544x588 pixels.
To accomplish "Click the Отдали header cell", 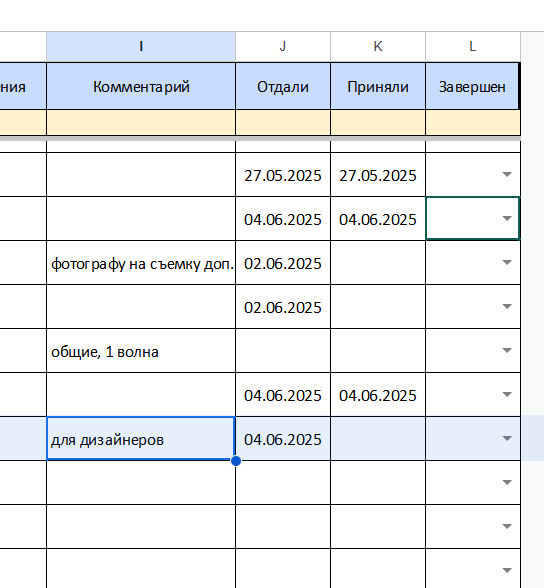I will 283,87.
